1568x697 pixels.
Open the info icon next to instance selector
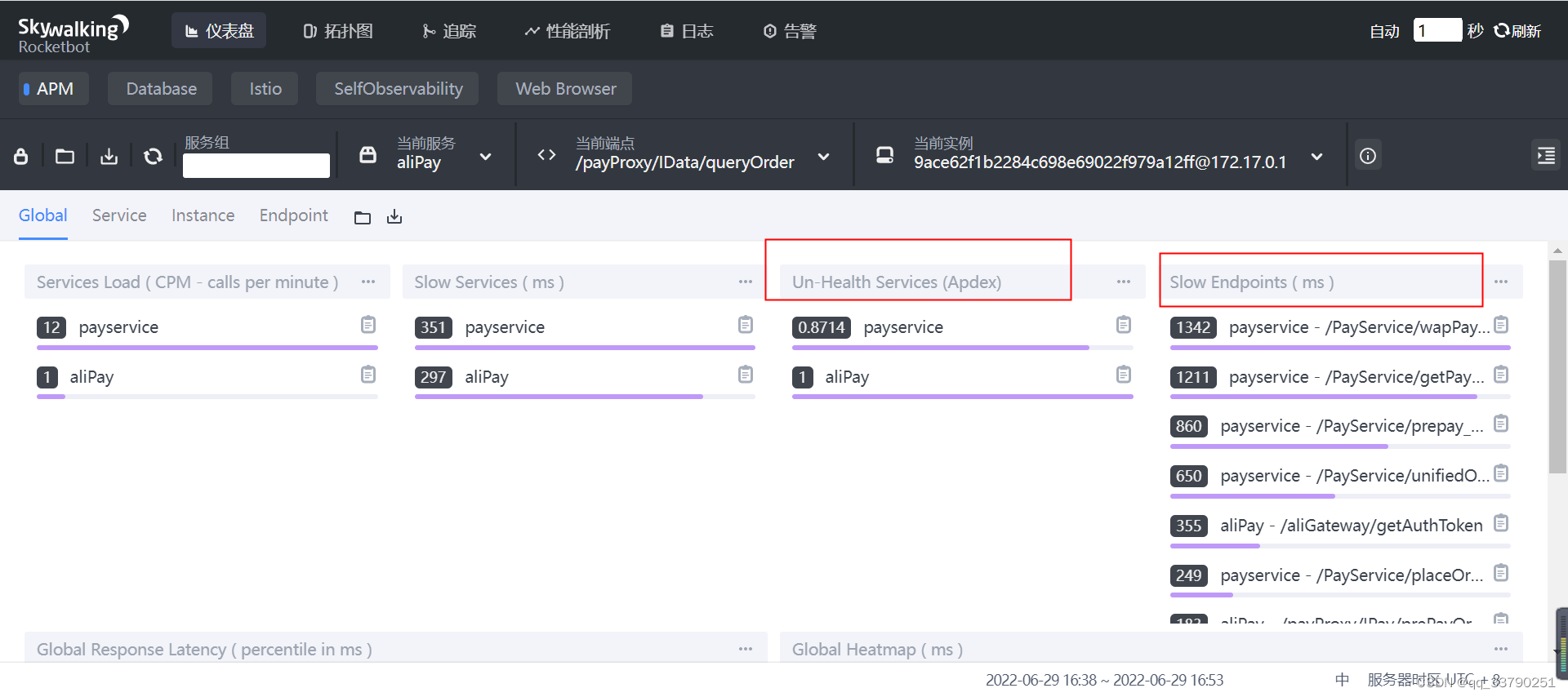(1368, 155)
